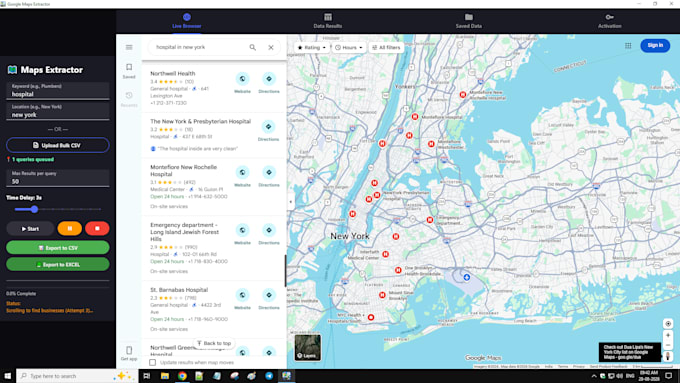
Task: Open File Explorer from the taskbar
Action: [x=164, y=376]
